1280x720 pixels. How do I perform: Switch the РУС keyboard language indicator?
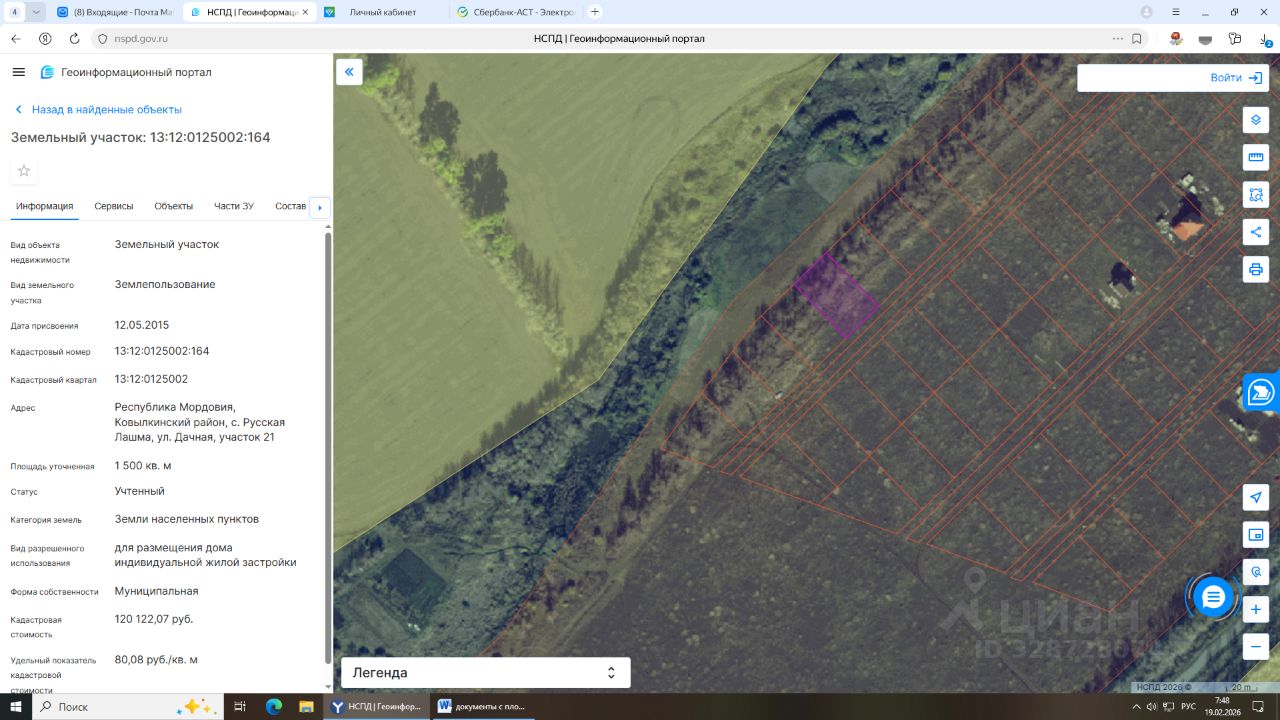click(1188, 707)
